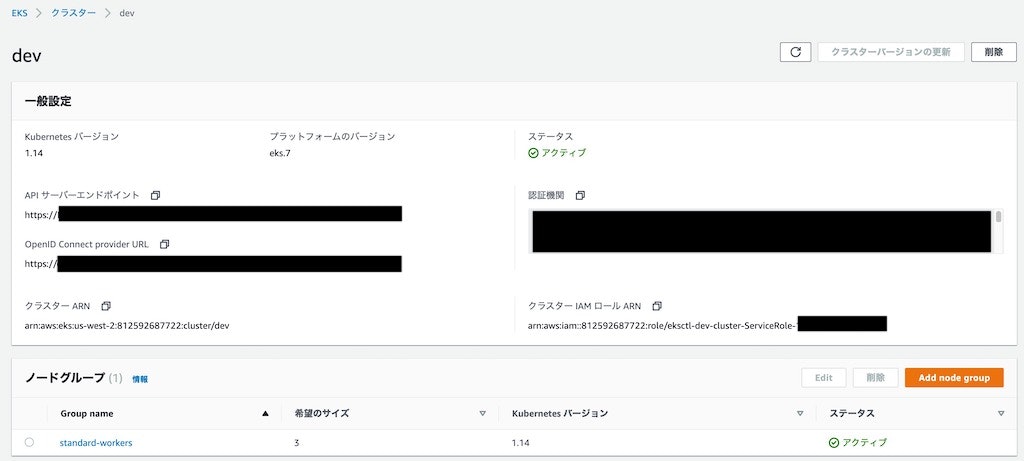This screenshot has width=1024, height=461.
Task: Click the standard-workers row status アクティブ
Action: point(865,443)
